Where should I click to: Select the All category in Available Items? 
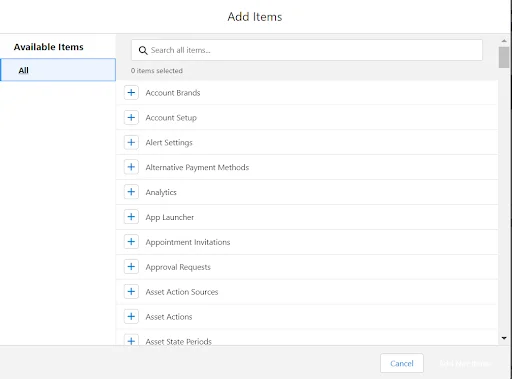(x=58, y=70)
